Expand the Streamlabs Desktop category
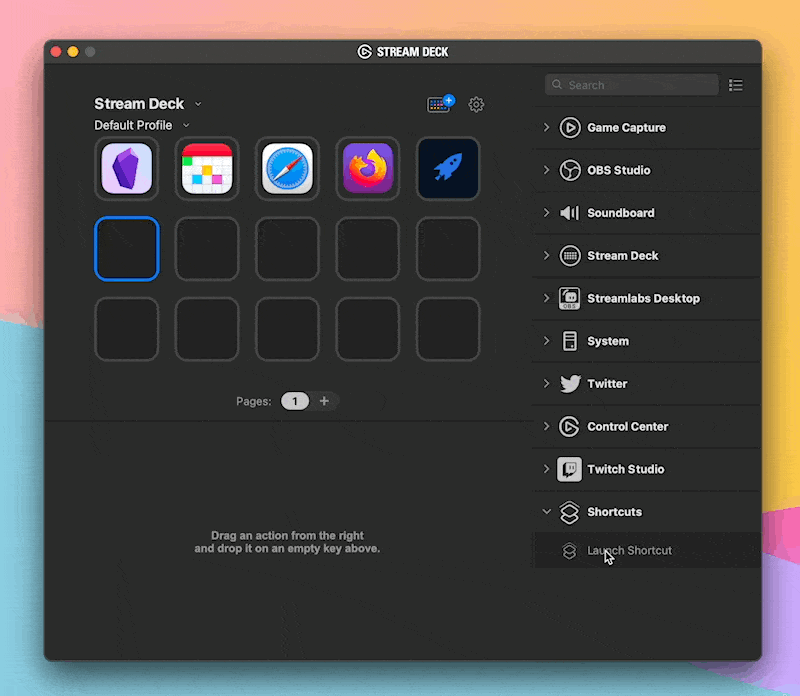Viewport: 800px width, 696px height. pos(546,299)
